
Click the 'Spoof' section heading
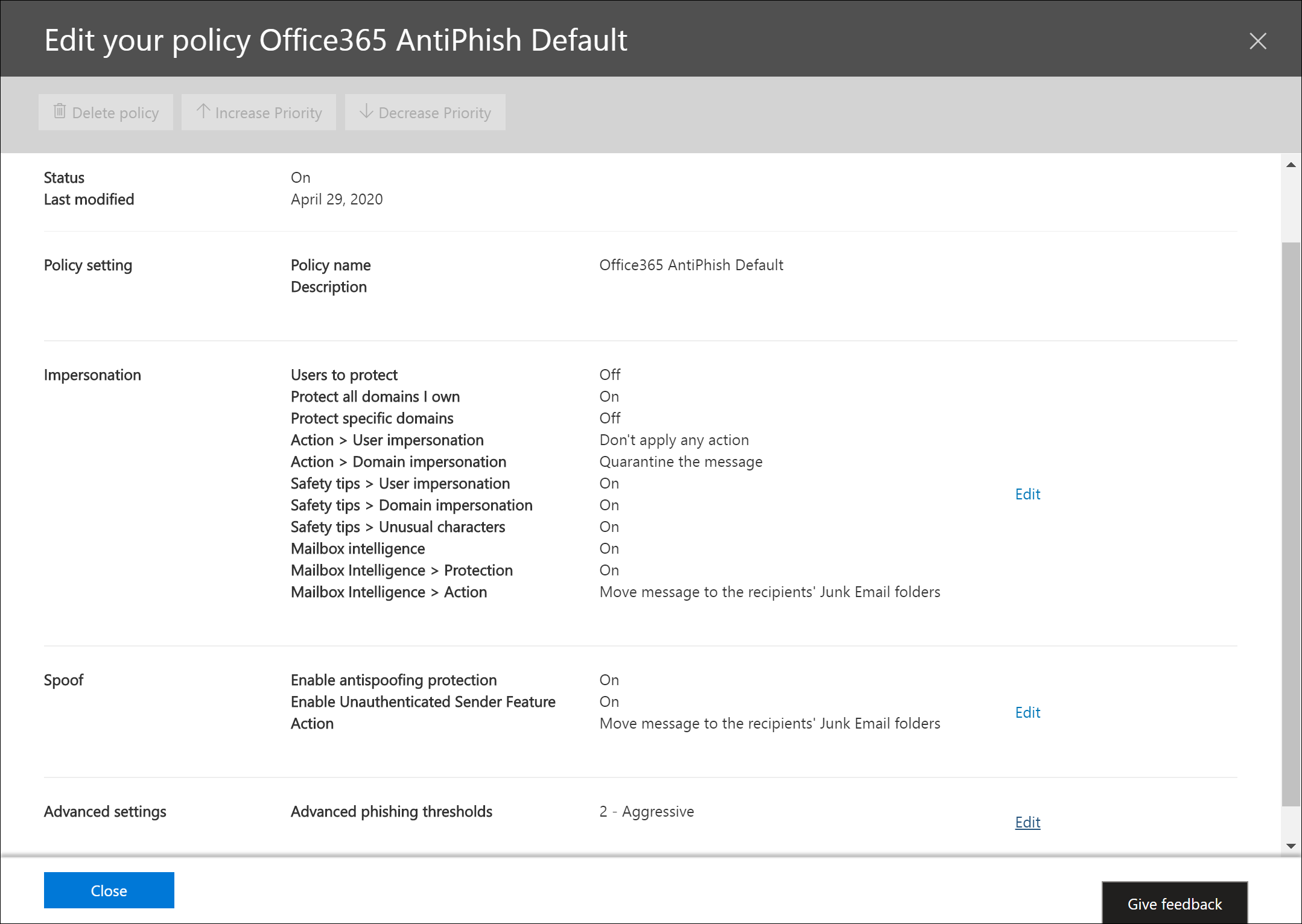63,680
